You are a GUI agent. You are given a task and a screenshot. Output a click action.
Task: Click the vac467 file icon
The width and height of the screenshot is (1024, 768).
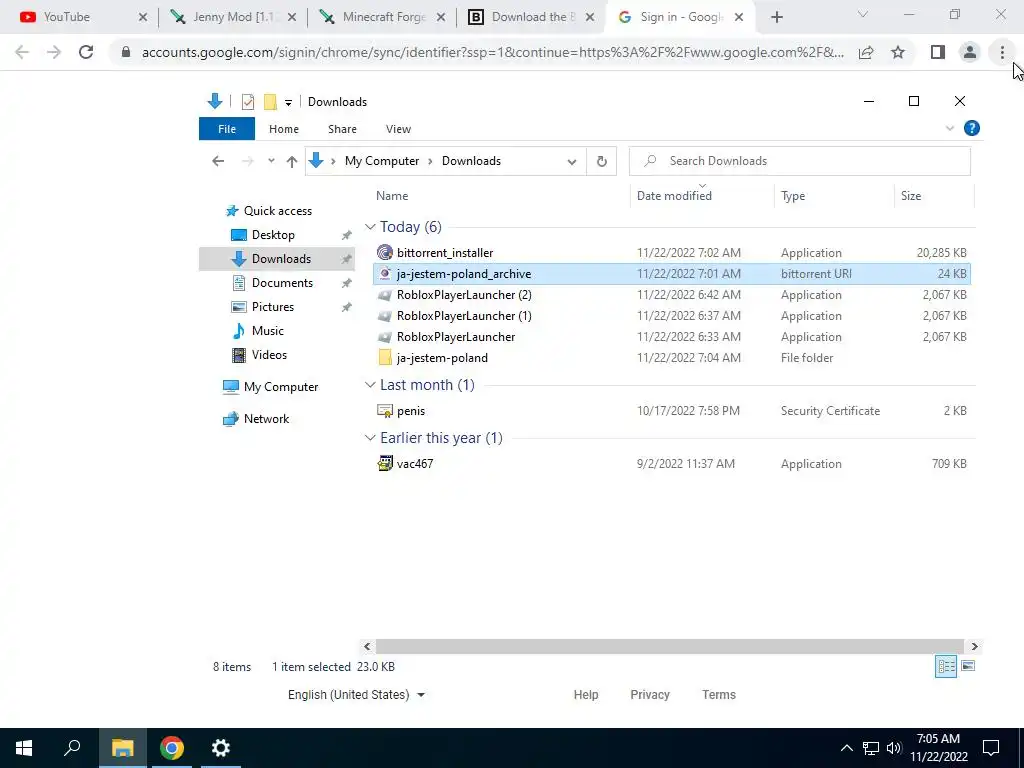pos(385,463)
